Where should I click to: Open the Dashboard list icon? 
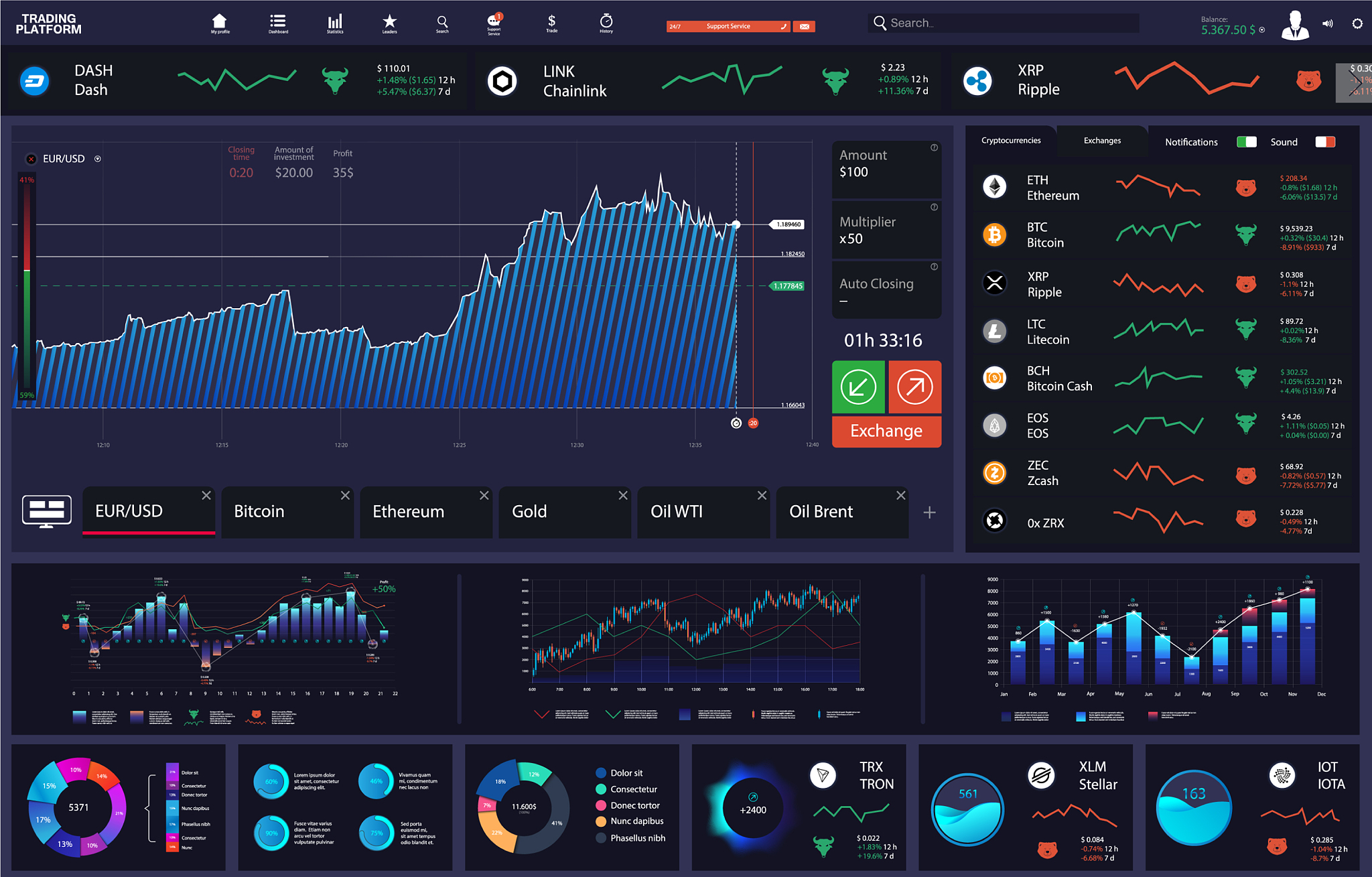tap(278, 22)
